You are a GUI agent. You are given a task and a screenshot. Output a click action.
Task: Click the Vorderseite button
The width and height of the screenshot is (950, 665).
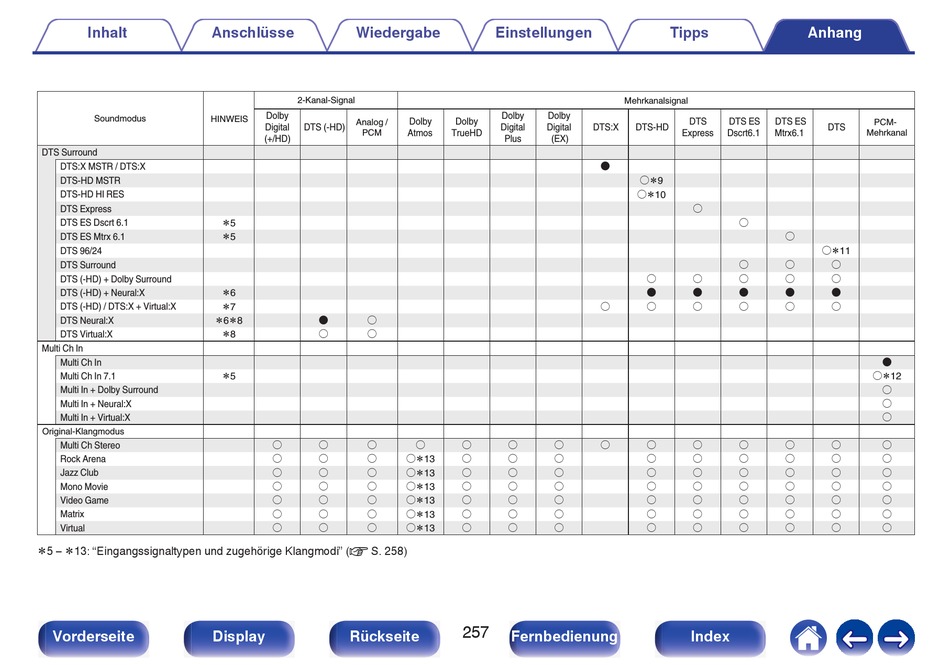(93, 637)
